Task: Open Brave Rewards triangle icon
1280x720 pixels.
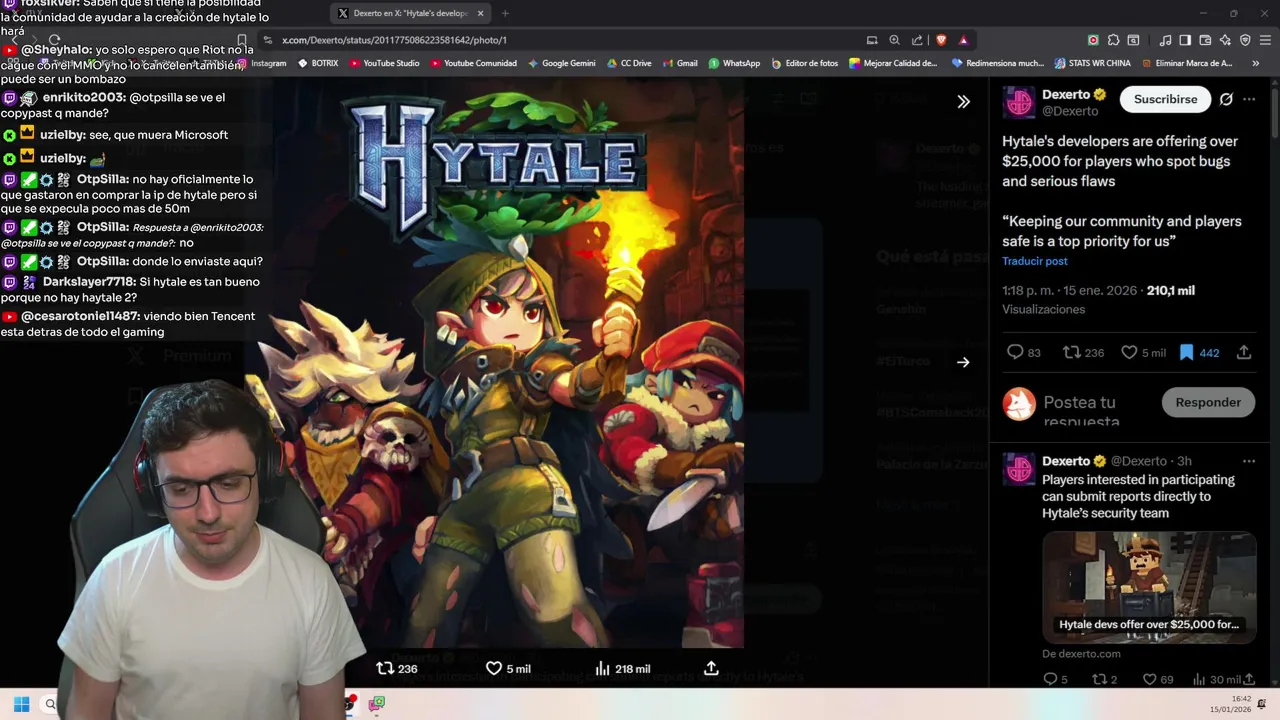Action: coord(963,40)
